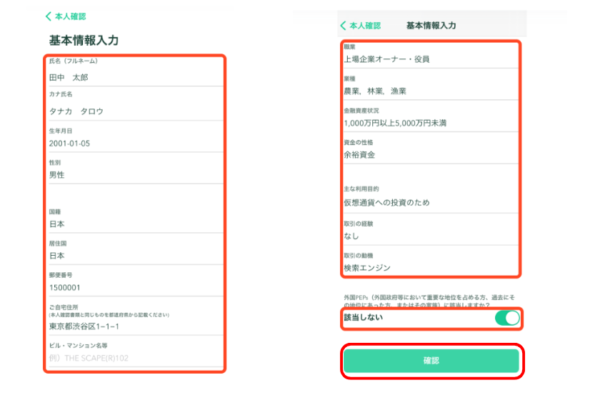Open the 資金の性格 selector showing 余裕資金
Viewport: 600px width, 400px height.
point(430,155)
